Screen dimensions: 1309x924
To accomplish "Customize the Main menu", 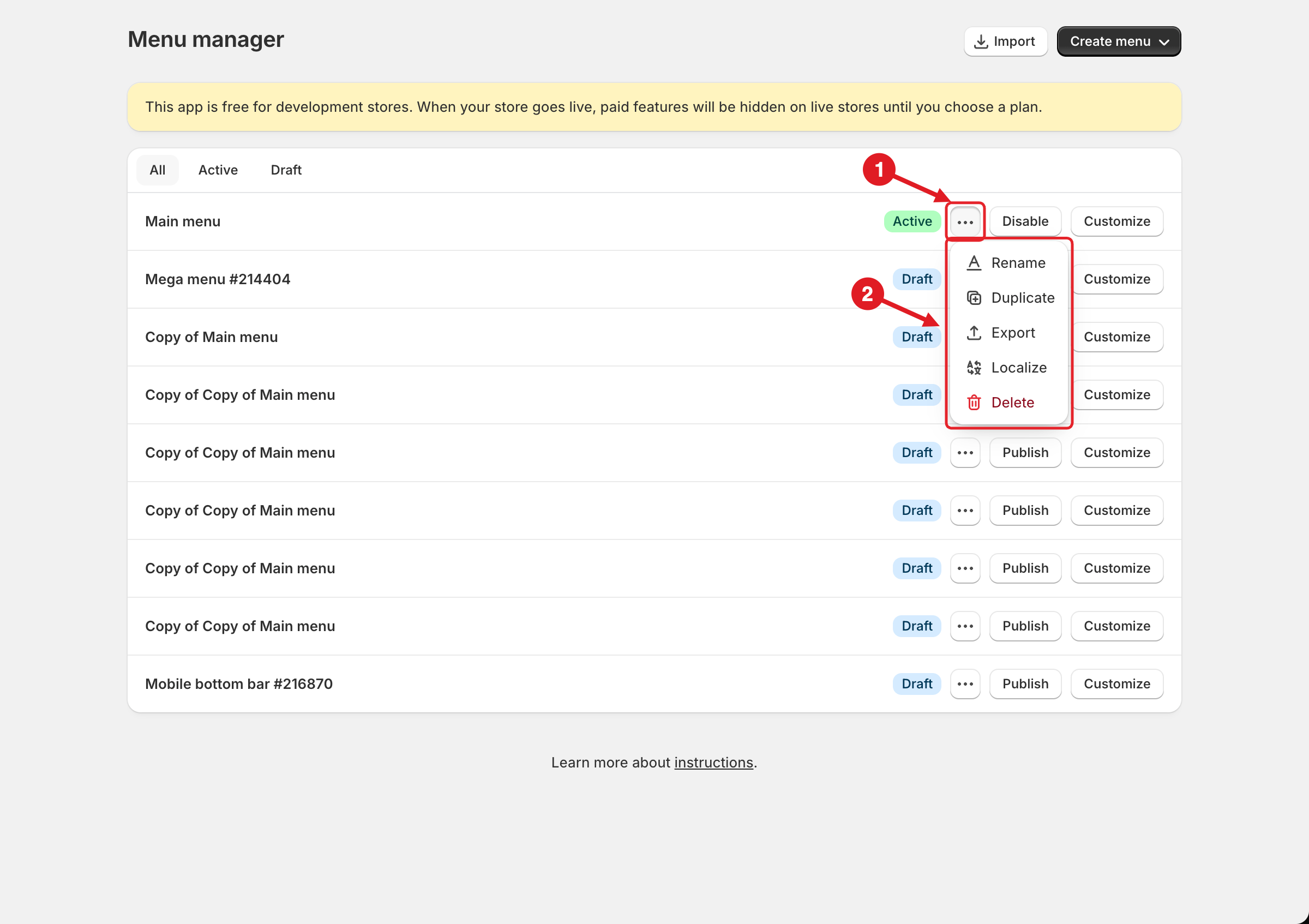I will click(x=1117, y=221).
